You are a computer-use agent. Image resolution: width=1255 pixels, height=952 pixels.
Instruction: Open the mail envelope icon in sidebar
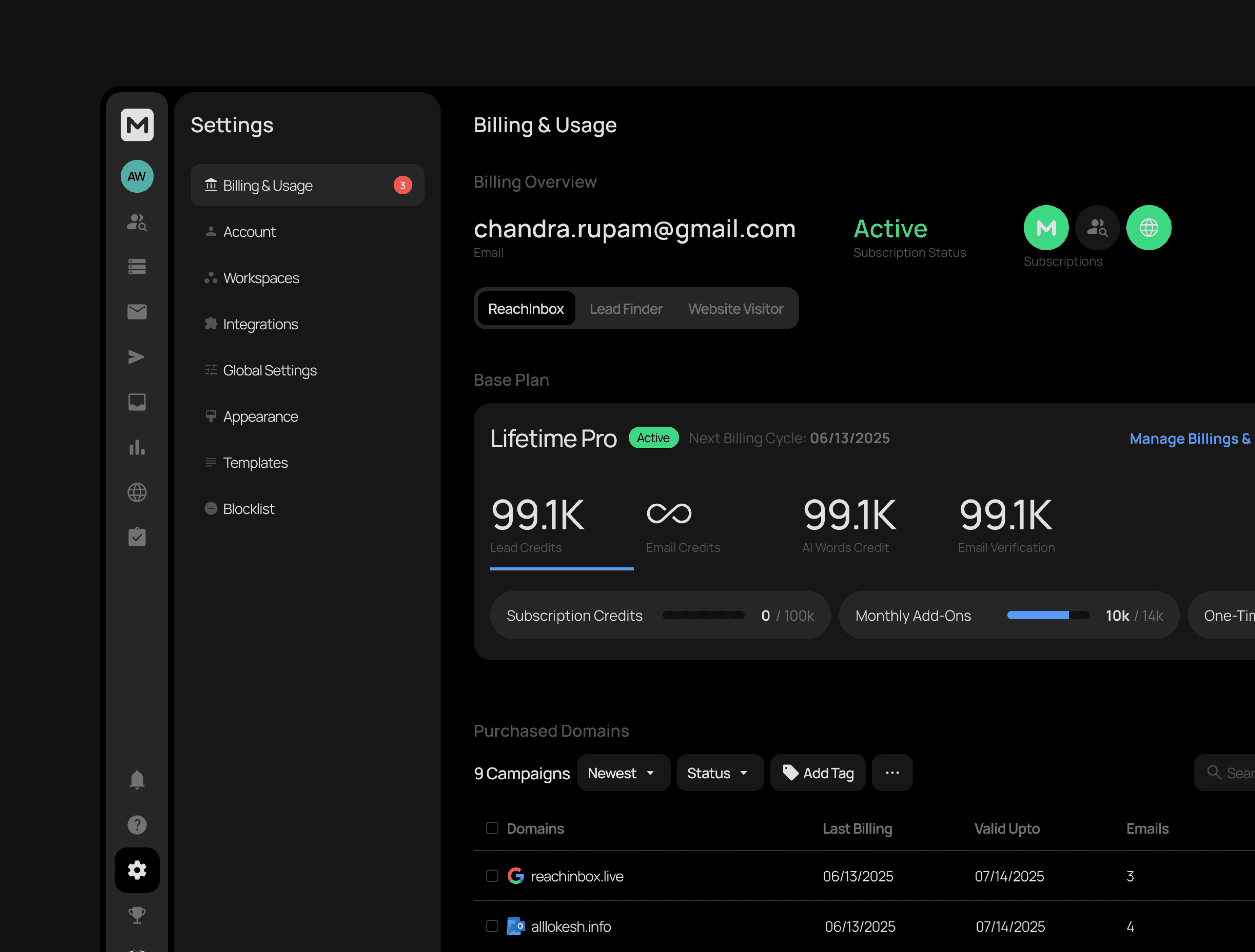pyautogui.click(x=137, y=311)
